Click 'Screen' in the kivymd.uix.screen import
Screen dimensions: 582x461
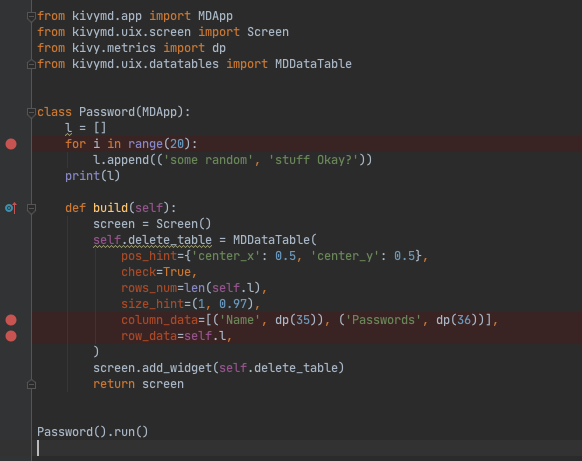tap(268, 32)
